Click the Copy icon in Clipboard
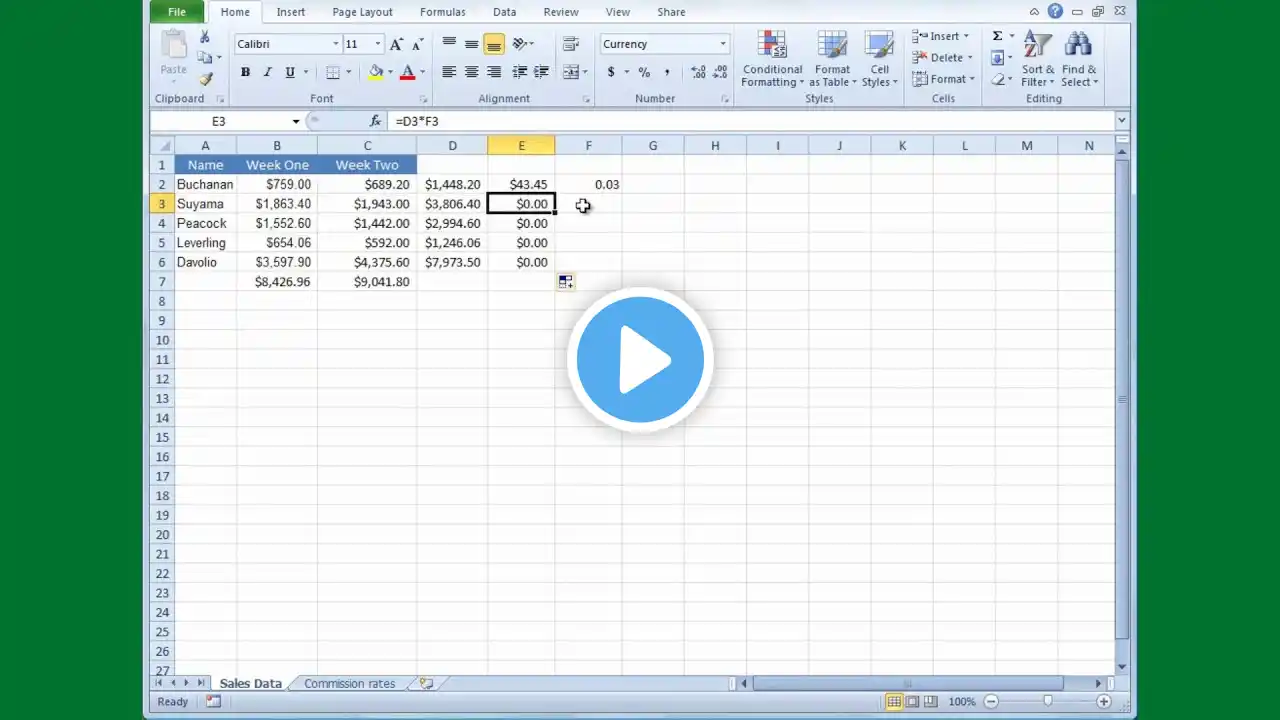 205,58
